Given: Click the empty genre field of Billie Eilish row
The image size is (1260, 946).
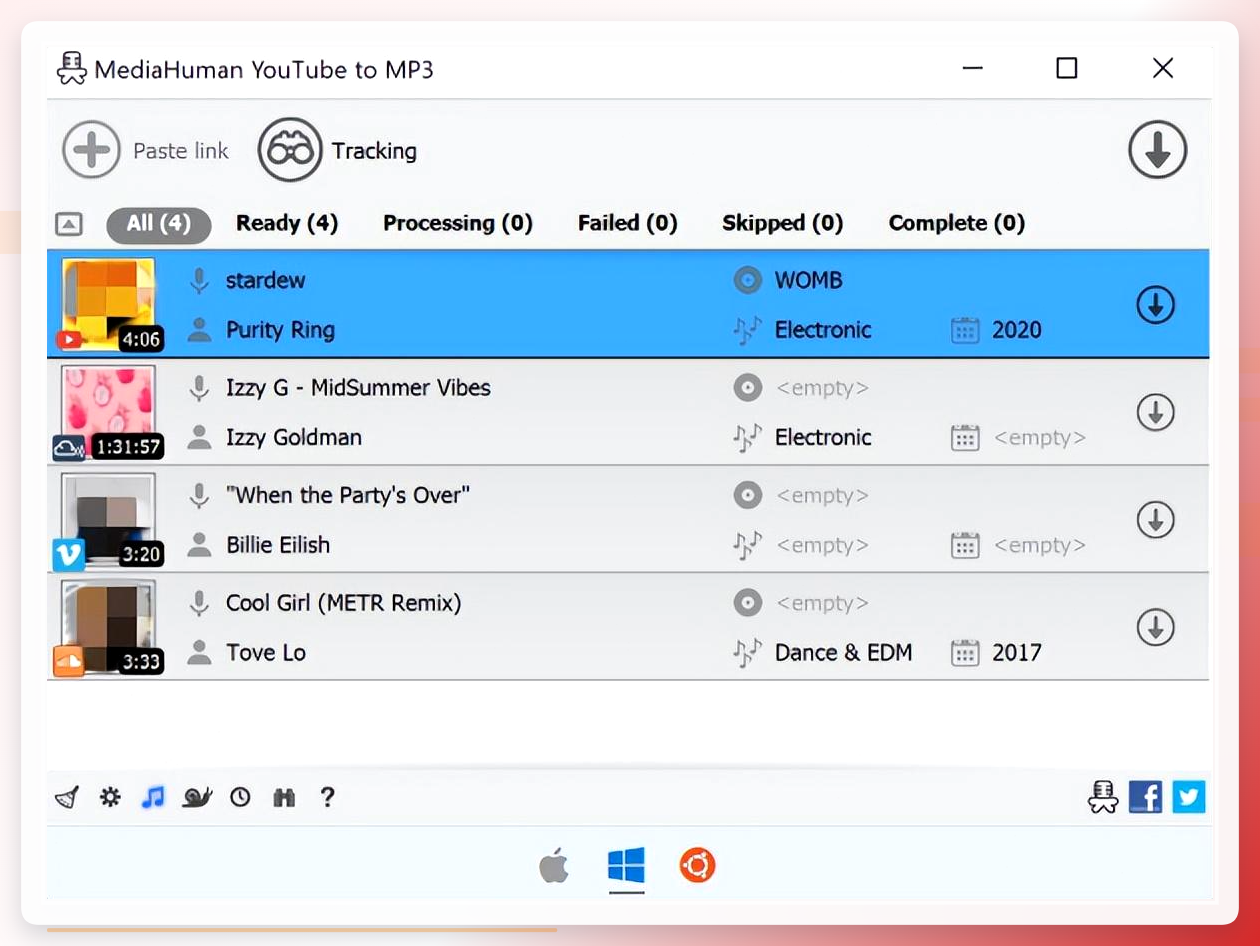Looking at the screenshot, I should tap(822, 545).
